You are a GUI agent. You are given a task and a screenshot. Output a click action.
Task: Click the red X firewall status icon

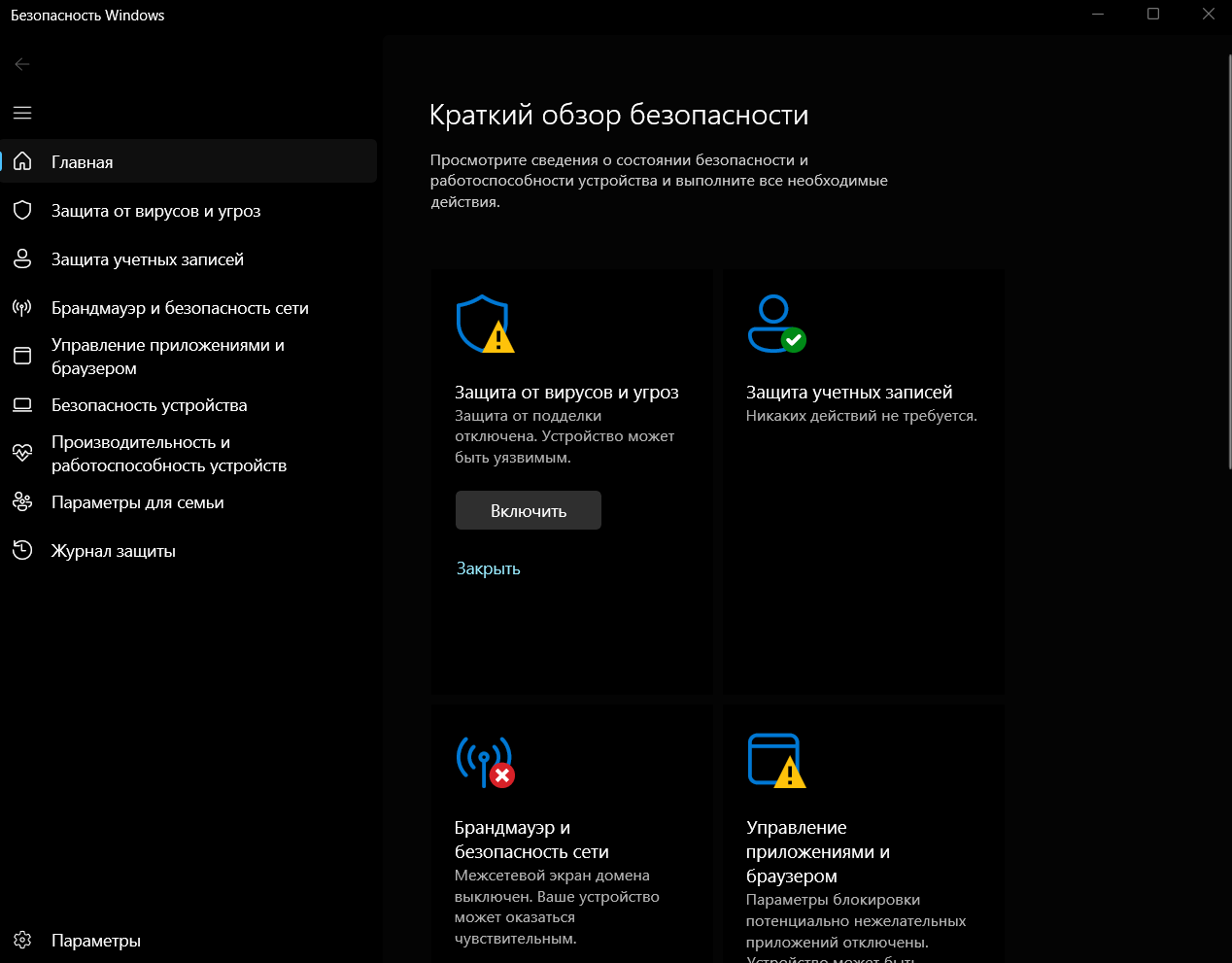point(502,775)
